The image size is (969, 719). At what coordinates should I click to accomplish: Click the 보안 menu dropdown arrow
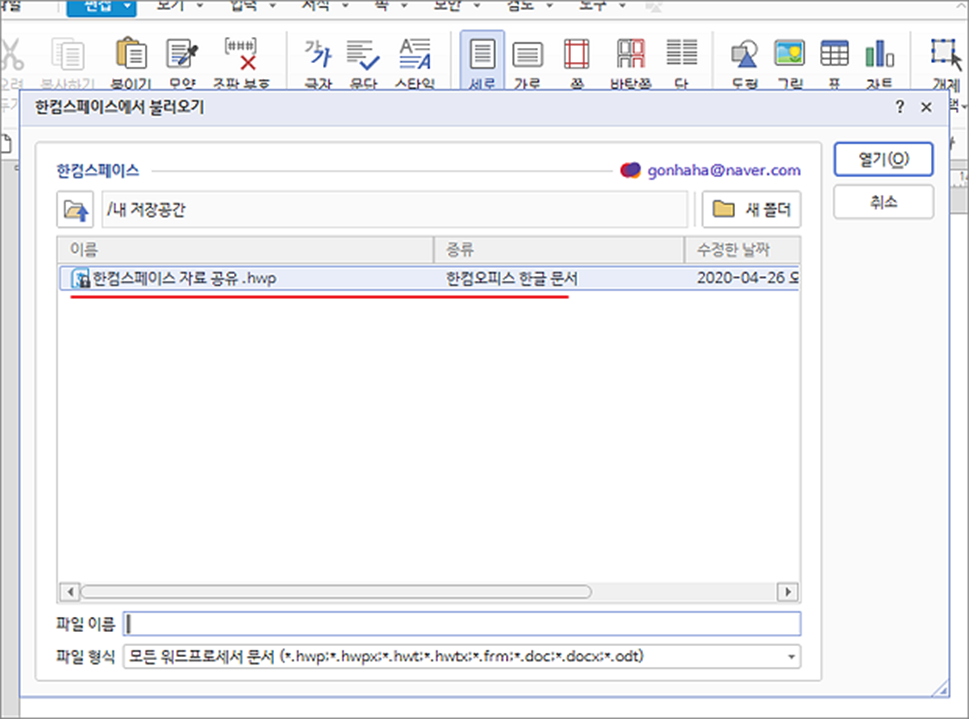477,6
